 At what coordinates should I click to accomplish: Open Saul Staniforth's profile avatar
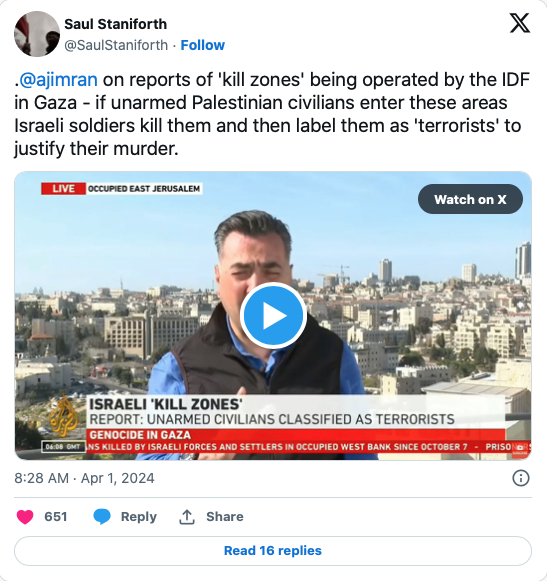click(37, 34)
